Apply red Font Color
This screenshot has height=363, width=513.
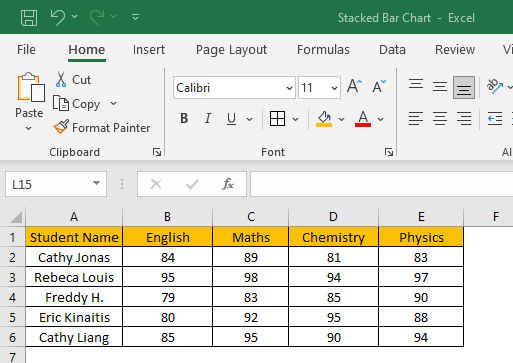click(x=363, y=118)
